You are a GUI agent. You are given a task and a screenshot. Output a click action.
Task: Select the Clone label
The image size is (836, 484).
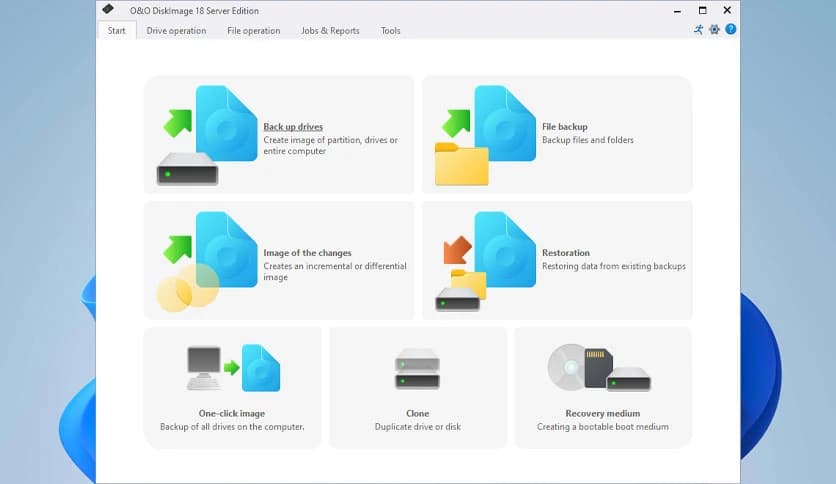(417, 413)
